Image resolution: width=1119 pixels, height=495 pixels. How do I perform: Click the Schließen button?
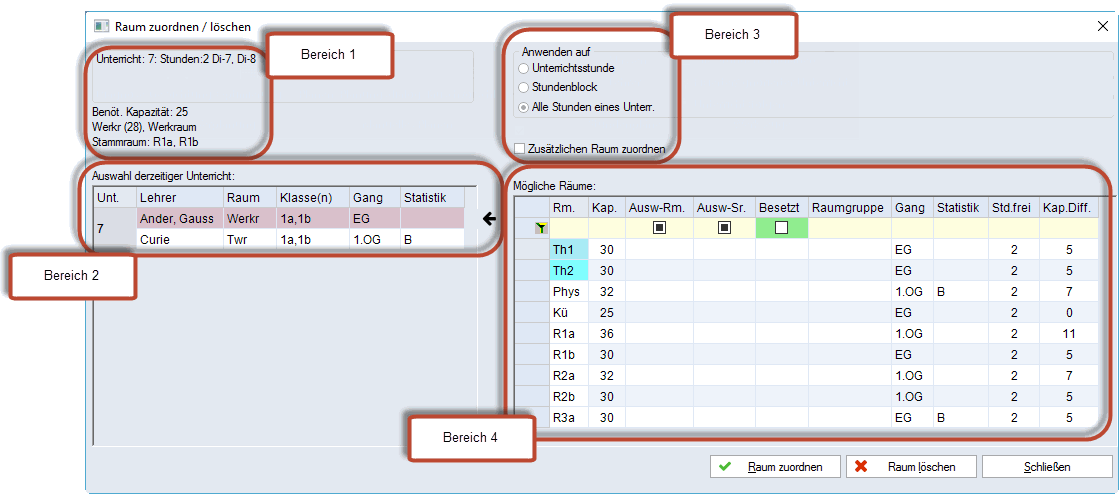click(x=1047, y=467)
